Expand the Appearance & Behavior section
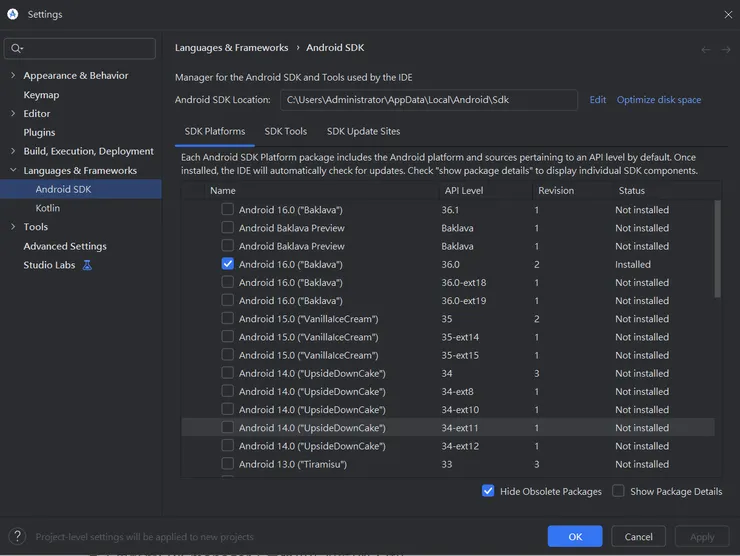The width and height of the screenshot is (740, 556). (x=12, y=76)
